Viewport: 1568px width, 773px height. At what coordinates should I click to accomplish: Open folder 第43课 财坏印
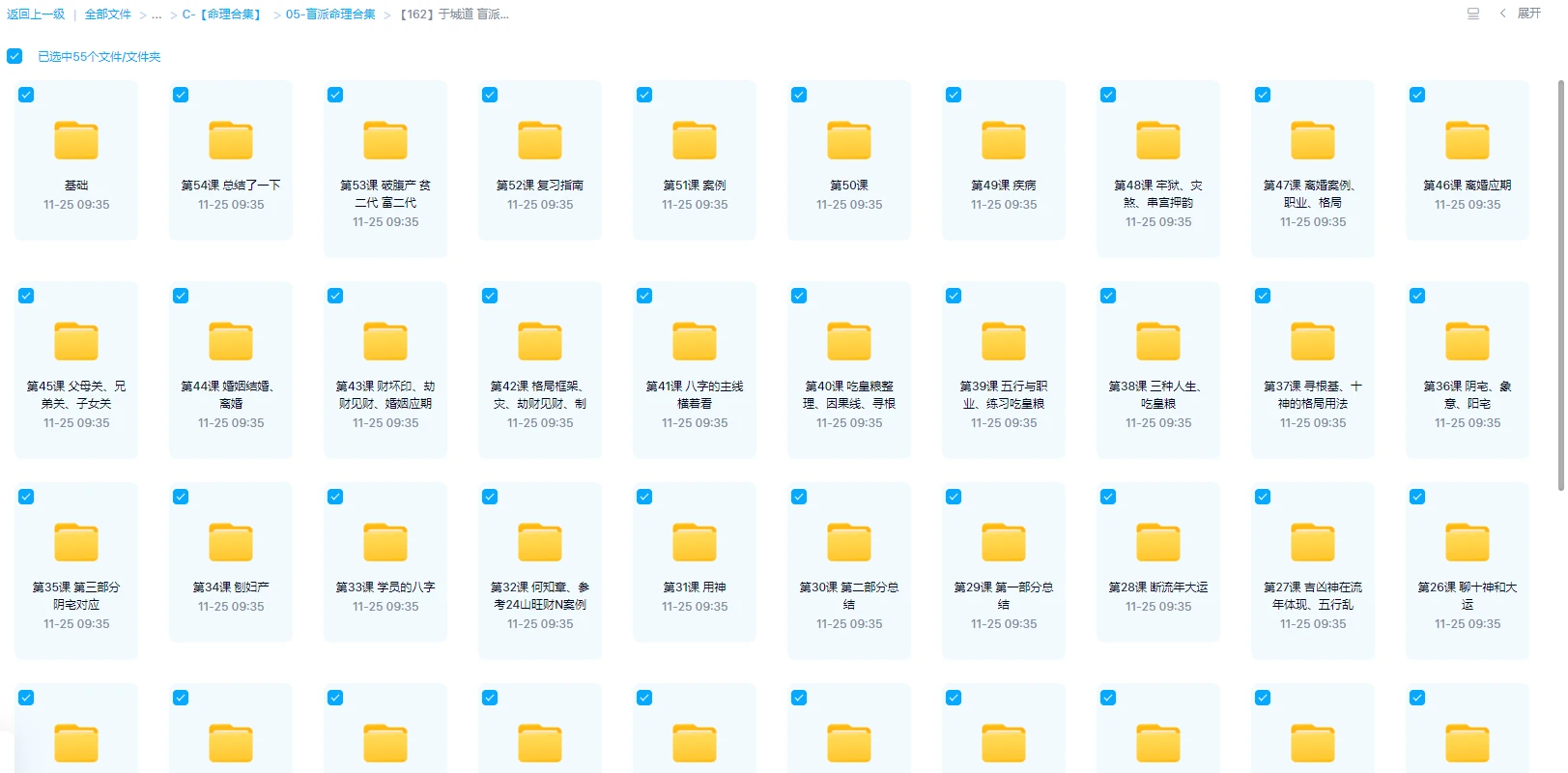(x=385, y=341)
